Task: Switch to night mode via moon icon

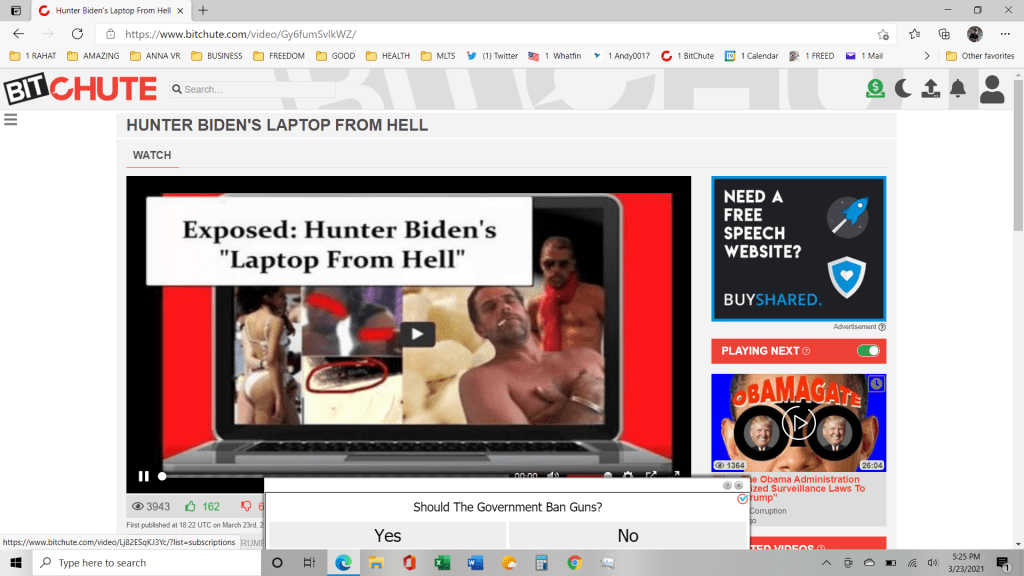Action: click(x=903, y=89)
